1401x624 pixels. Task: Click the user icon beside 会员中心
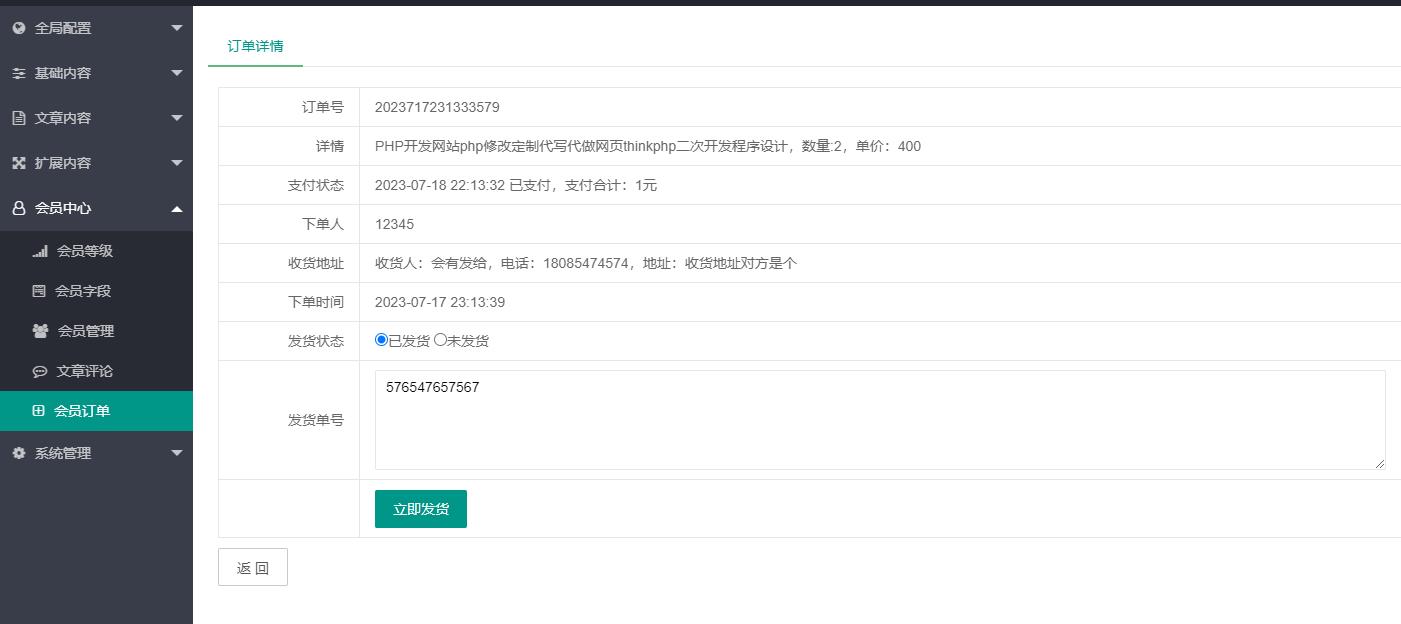click(18, 208)
